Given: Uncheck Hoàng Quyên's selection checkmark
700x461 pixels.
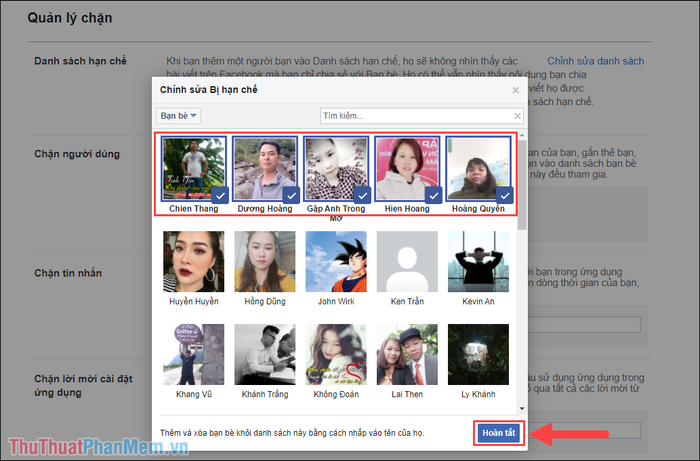Looking at the screenshot, I should coord(505,195).
